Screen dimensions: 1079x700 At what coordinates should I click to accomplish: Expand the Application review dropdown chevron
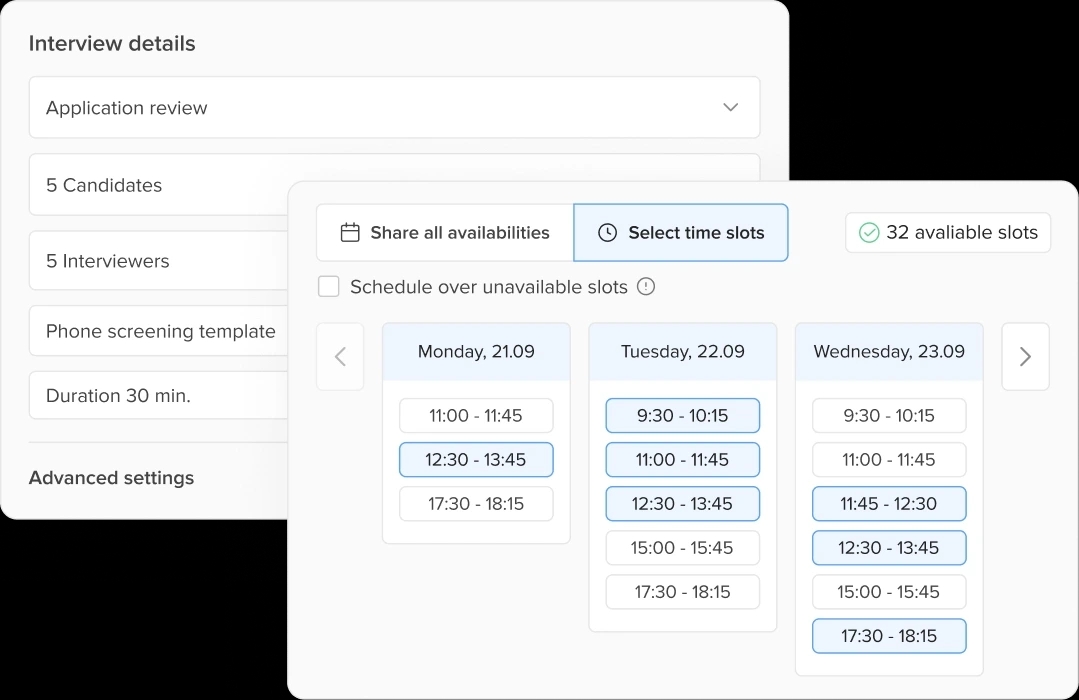pos(731,108)
